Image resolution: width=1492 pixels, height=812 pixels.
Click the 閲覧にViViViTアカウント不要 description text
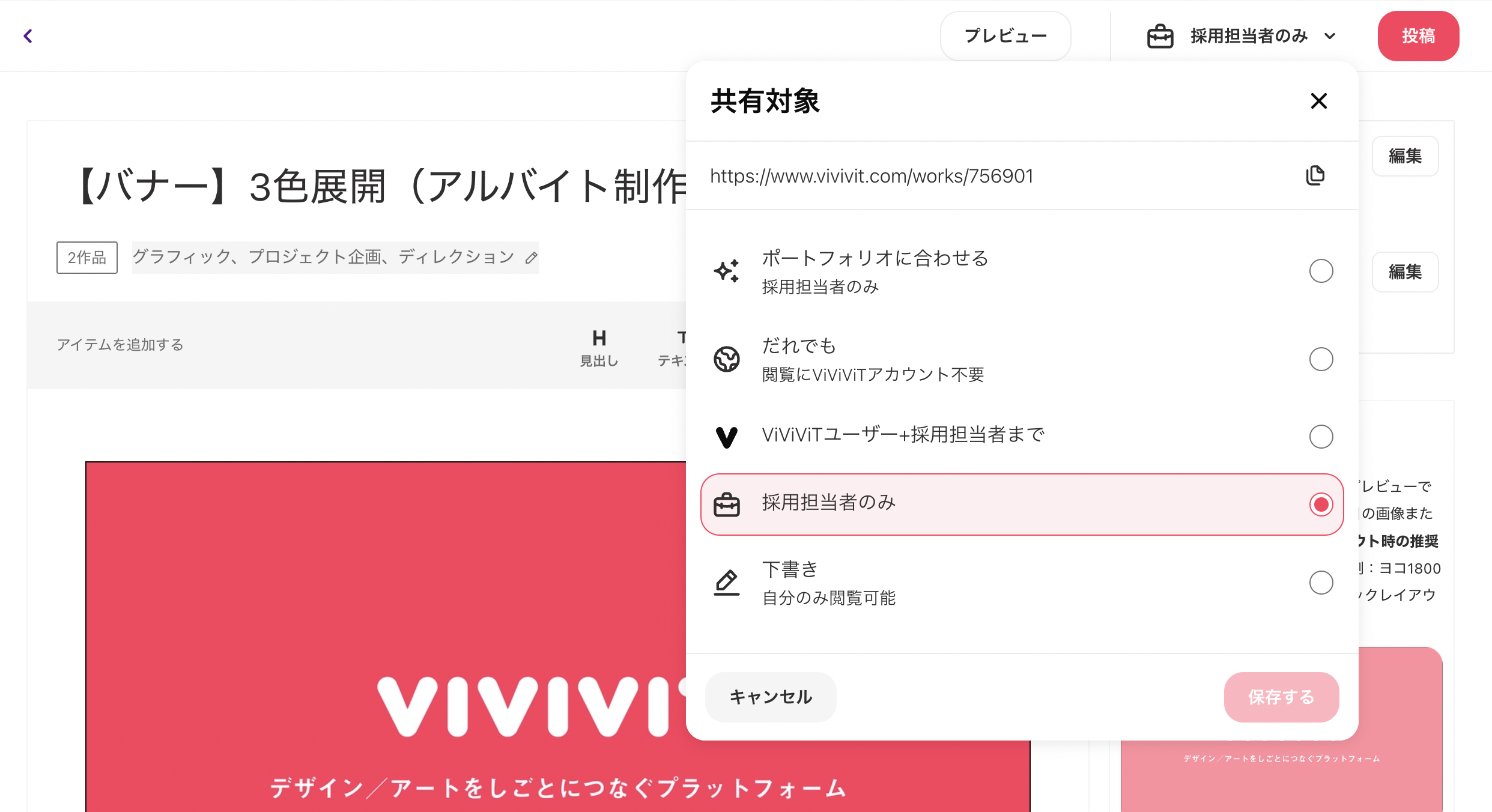tap(873, 375)
